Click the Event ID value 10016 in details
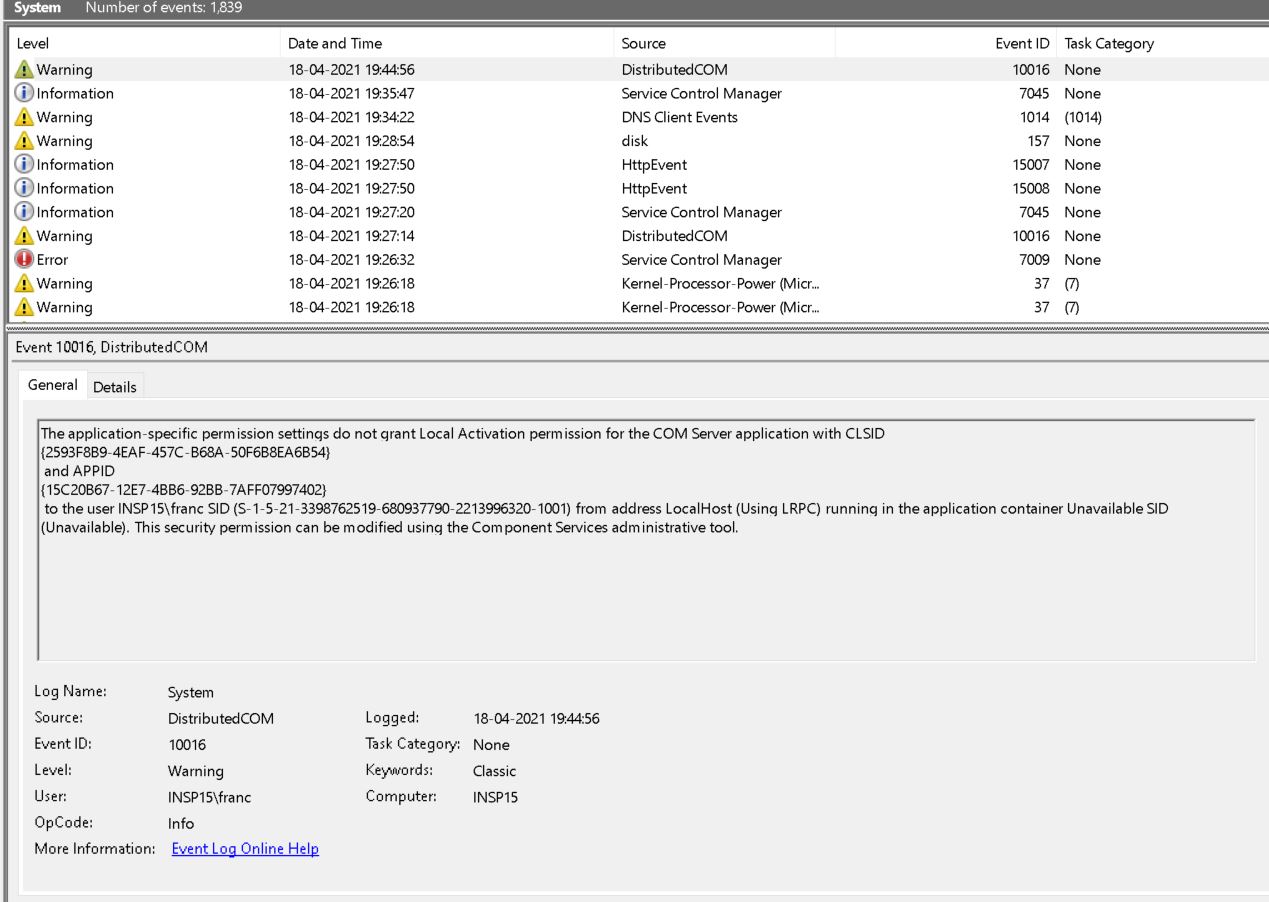The image size is (1269, 902). [187, 744]
